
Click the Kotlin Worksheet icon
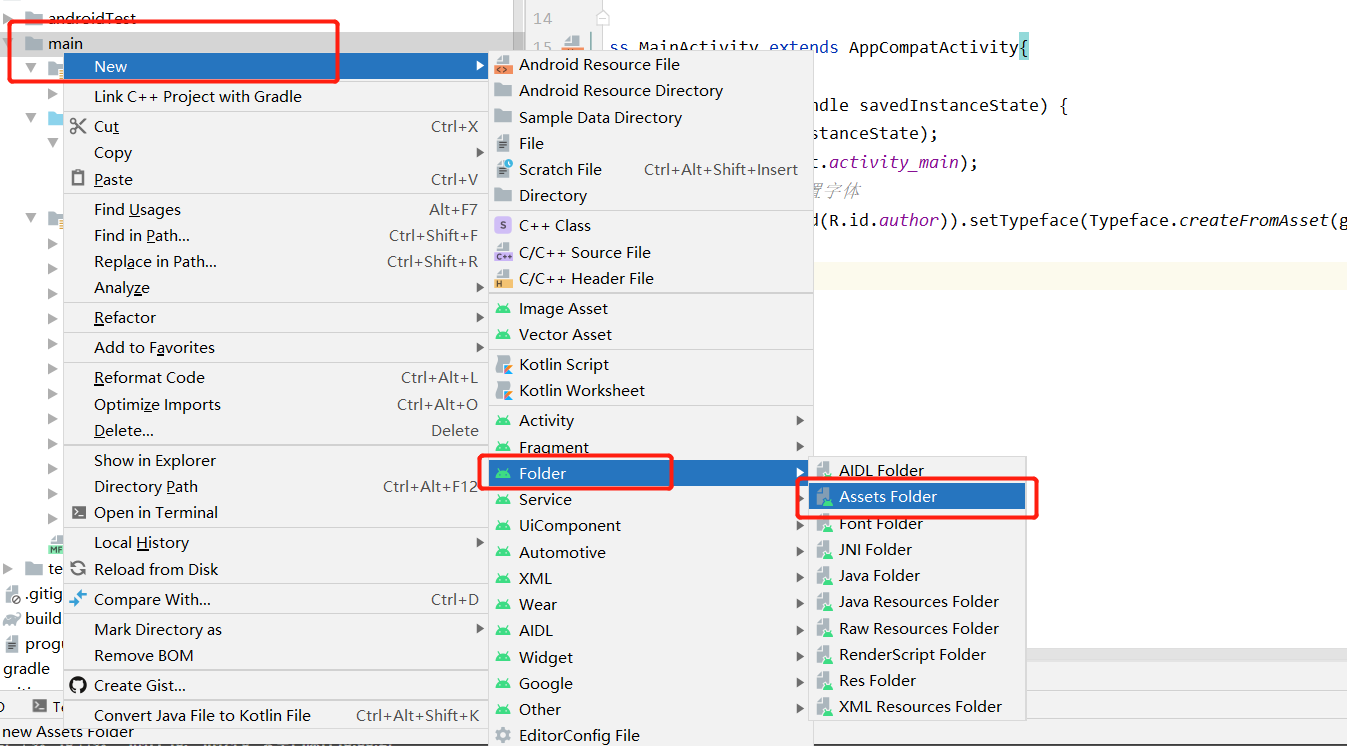(x=504, y=390)
